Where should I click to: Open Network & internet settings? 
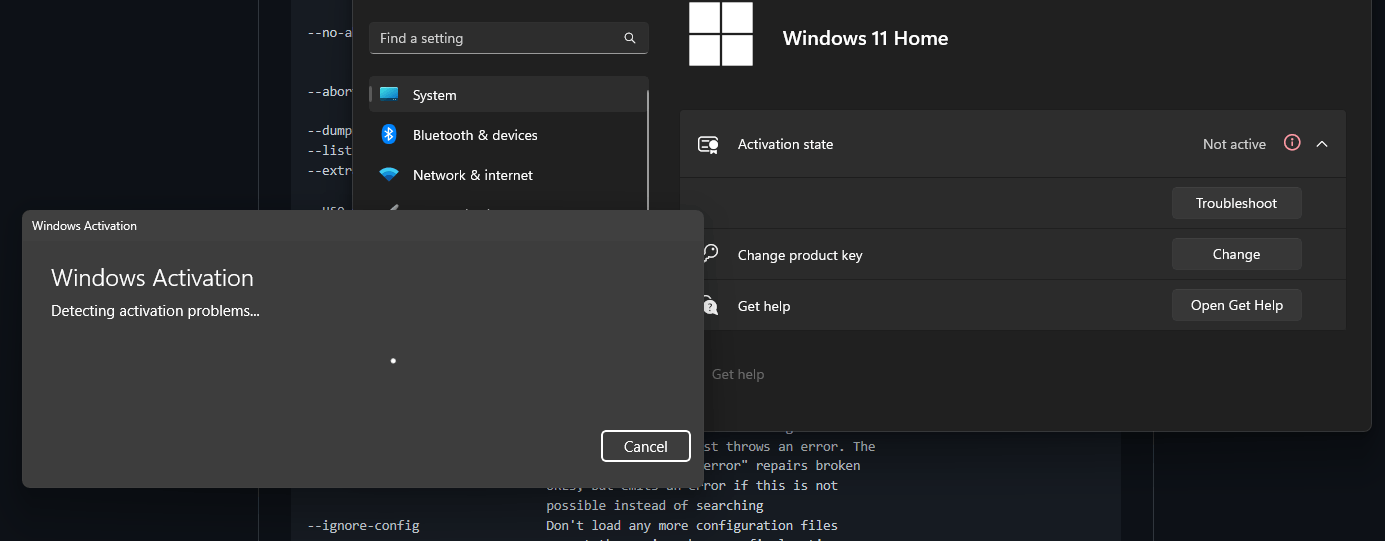[509, 175]
